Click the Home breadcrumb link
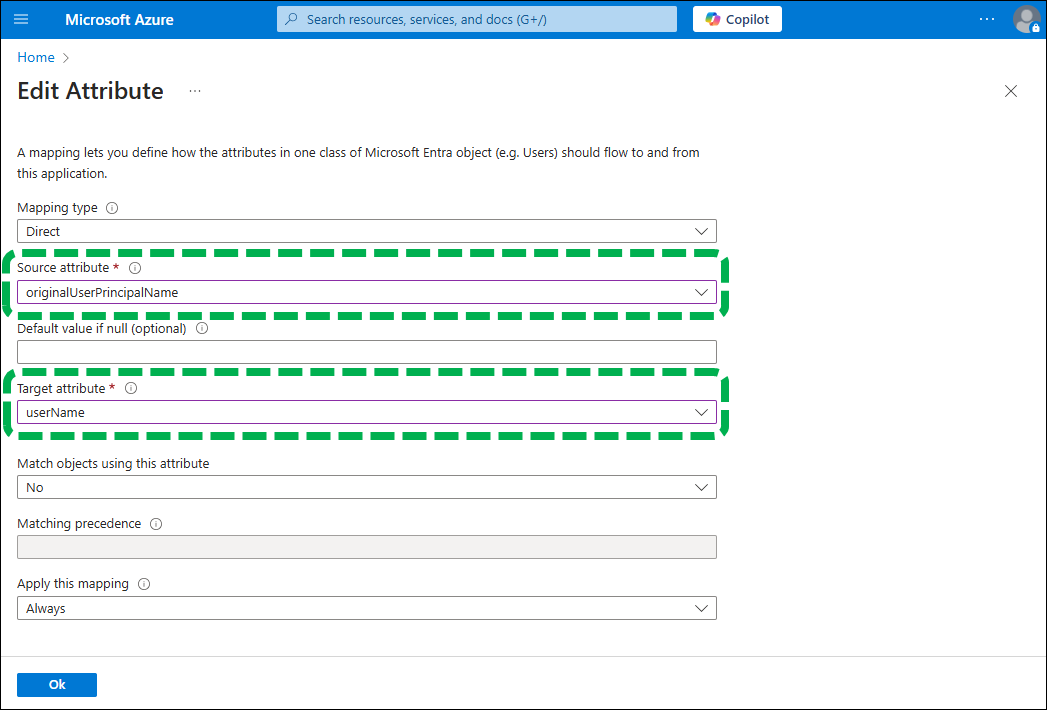The width and height of the screenshot is (1047, 710). [36, 57]
